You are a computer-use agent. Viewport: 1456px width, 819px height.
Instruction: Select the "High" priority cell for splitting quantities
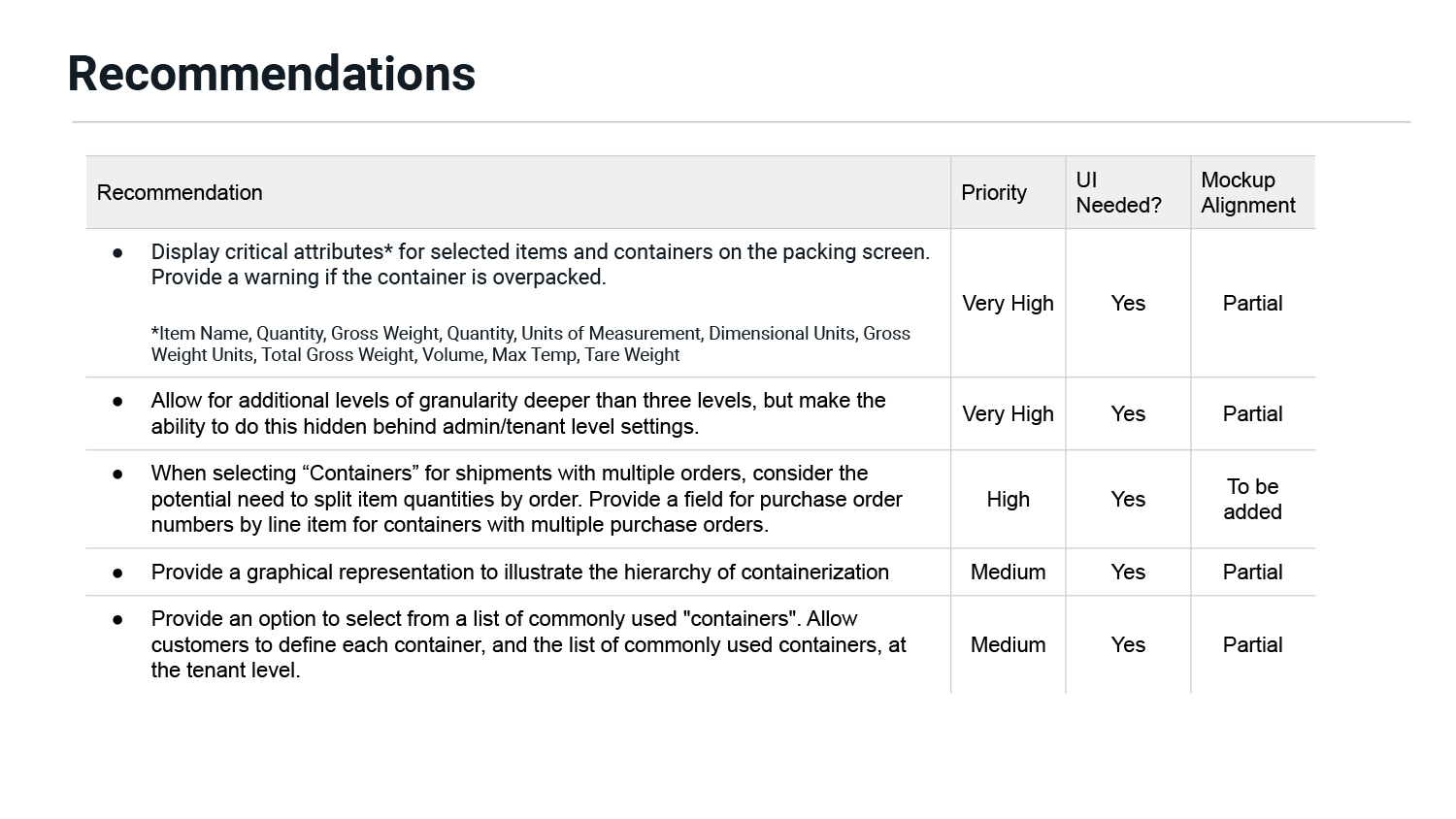point(1008,499)
